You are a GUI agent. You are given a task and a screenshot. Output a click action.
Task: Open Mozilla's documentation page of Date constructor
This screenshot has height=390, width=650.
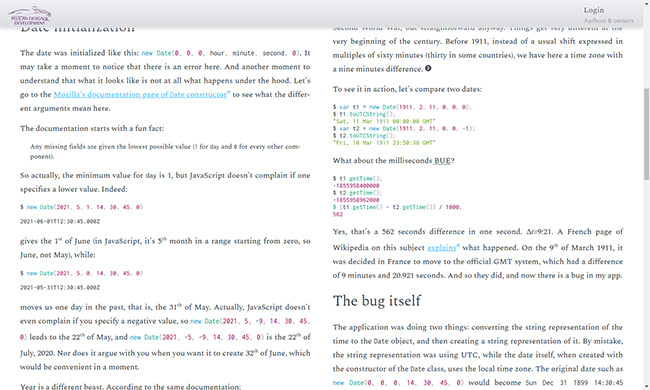[x=140, y=94]
